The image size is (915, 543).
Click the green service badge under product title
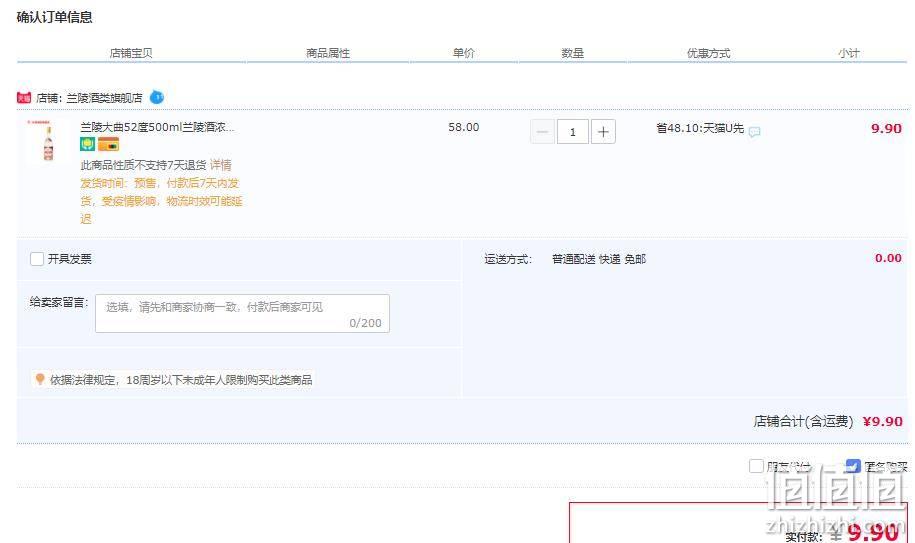[x=88, y=144]
